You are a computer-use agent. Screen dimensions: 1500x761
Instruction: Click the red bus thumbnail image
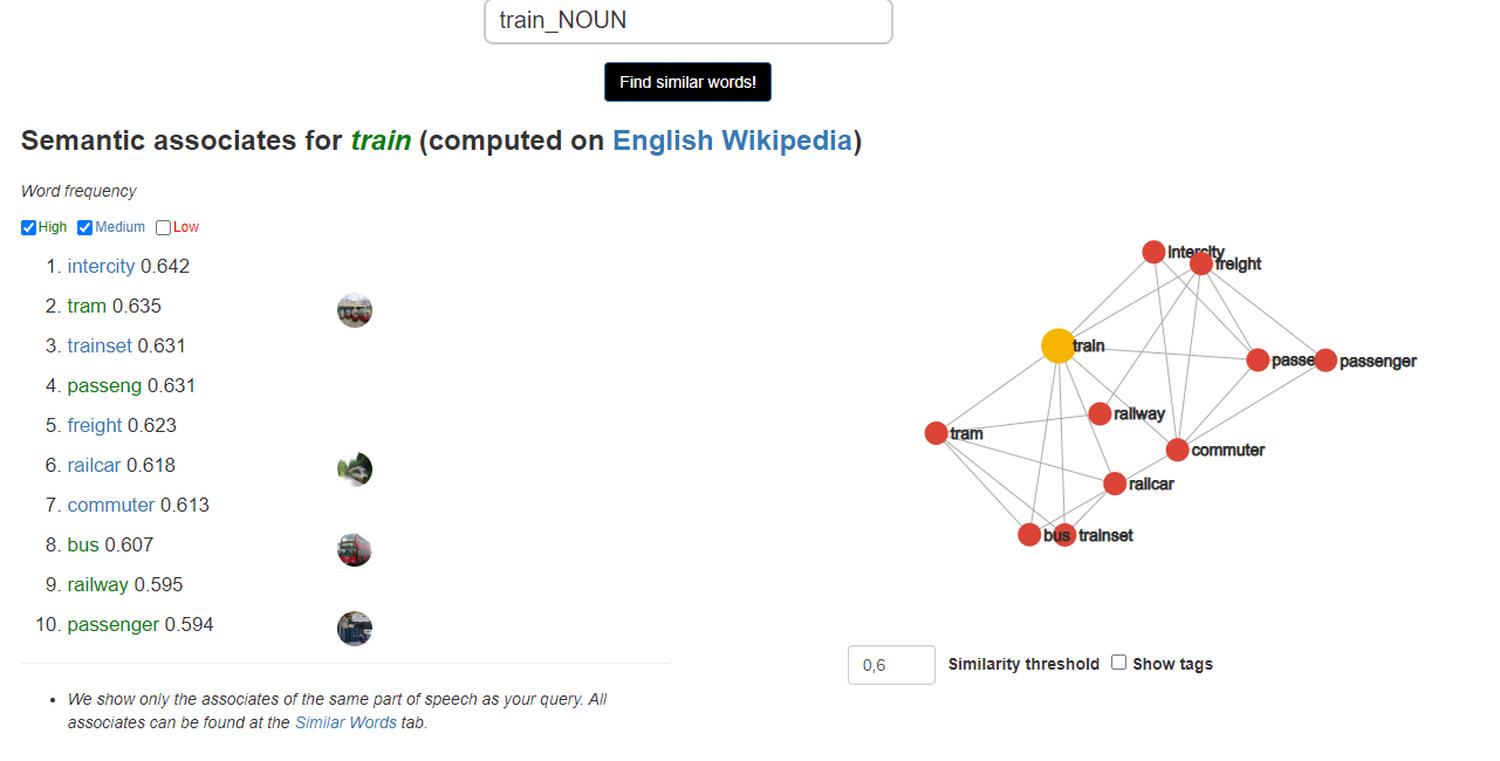[x=354, y=549]
